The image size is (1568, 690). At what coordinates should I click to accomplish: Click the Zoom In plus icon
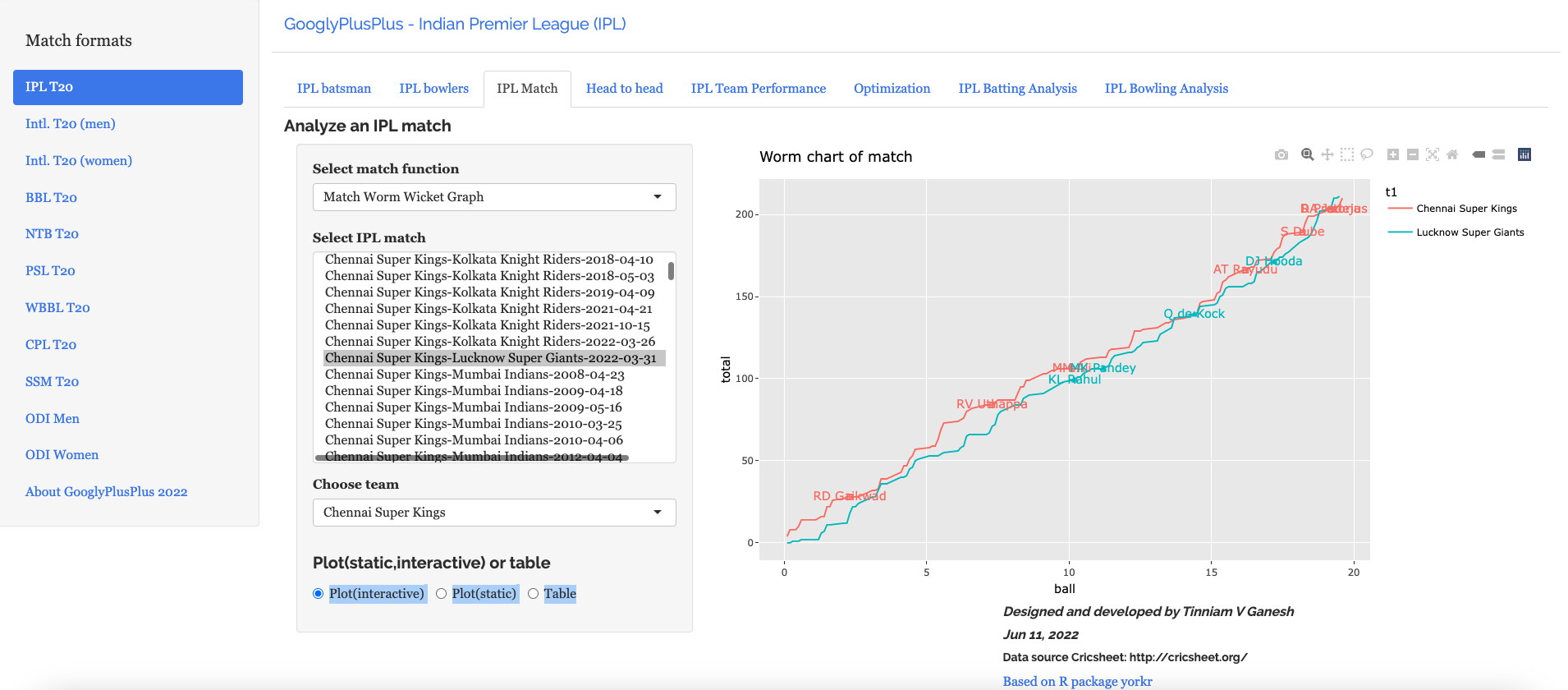click(1393, 154)
